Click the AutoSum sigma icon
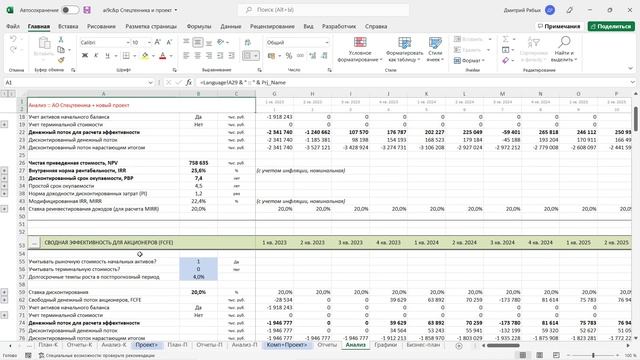 [505, 39]
